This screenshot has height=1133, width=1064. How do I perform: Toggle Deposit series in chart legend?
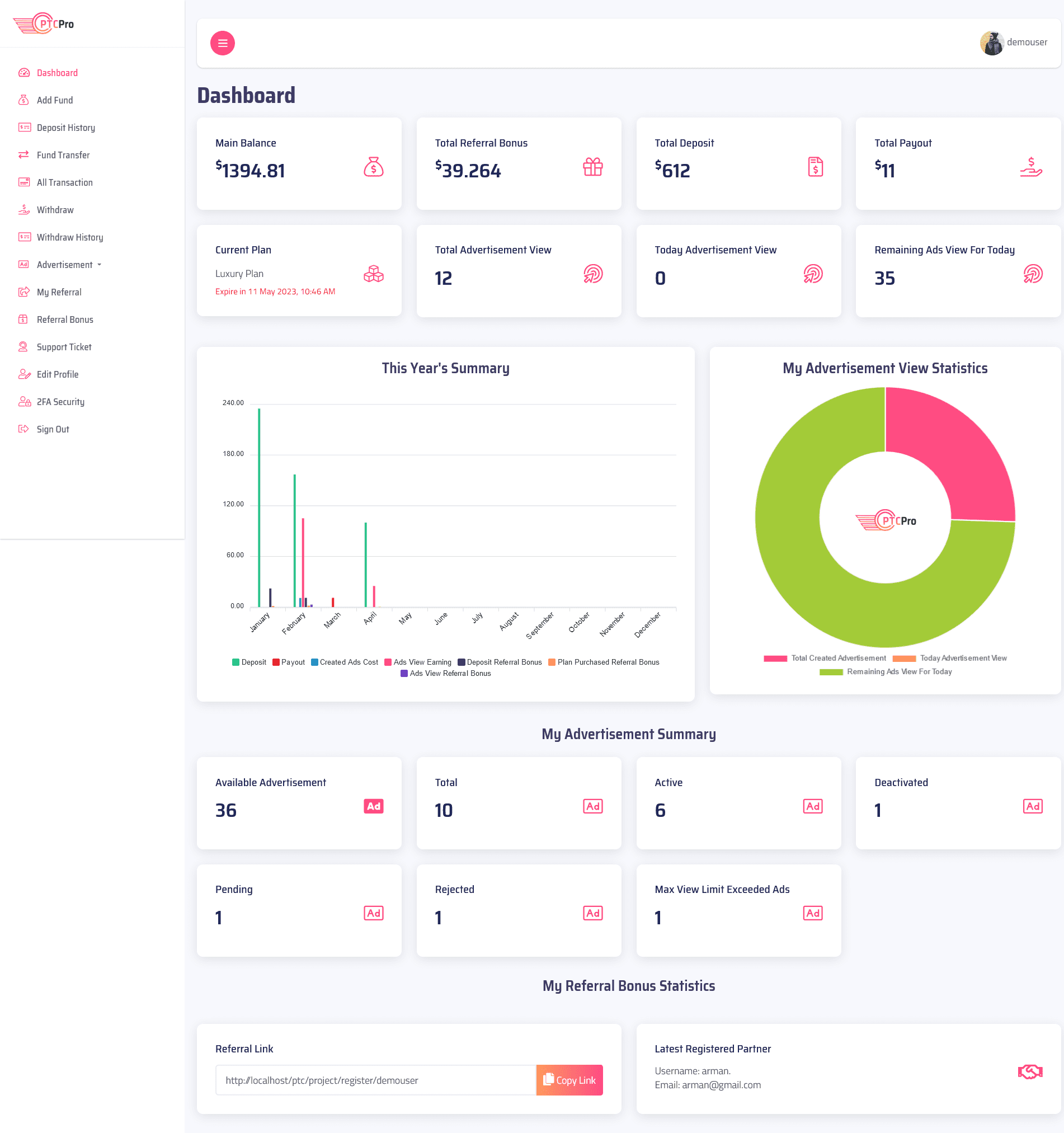pos(249,662)
